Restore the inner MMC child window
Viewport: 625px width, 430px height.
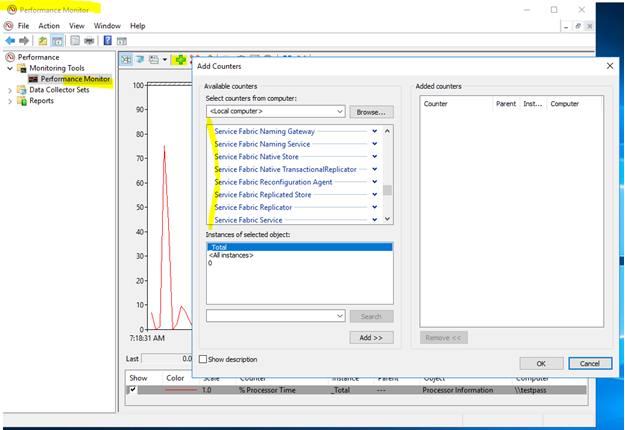pos(578,26)
